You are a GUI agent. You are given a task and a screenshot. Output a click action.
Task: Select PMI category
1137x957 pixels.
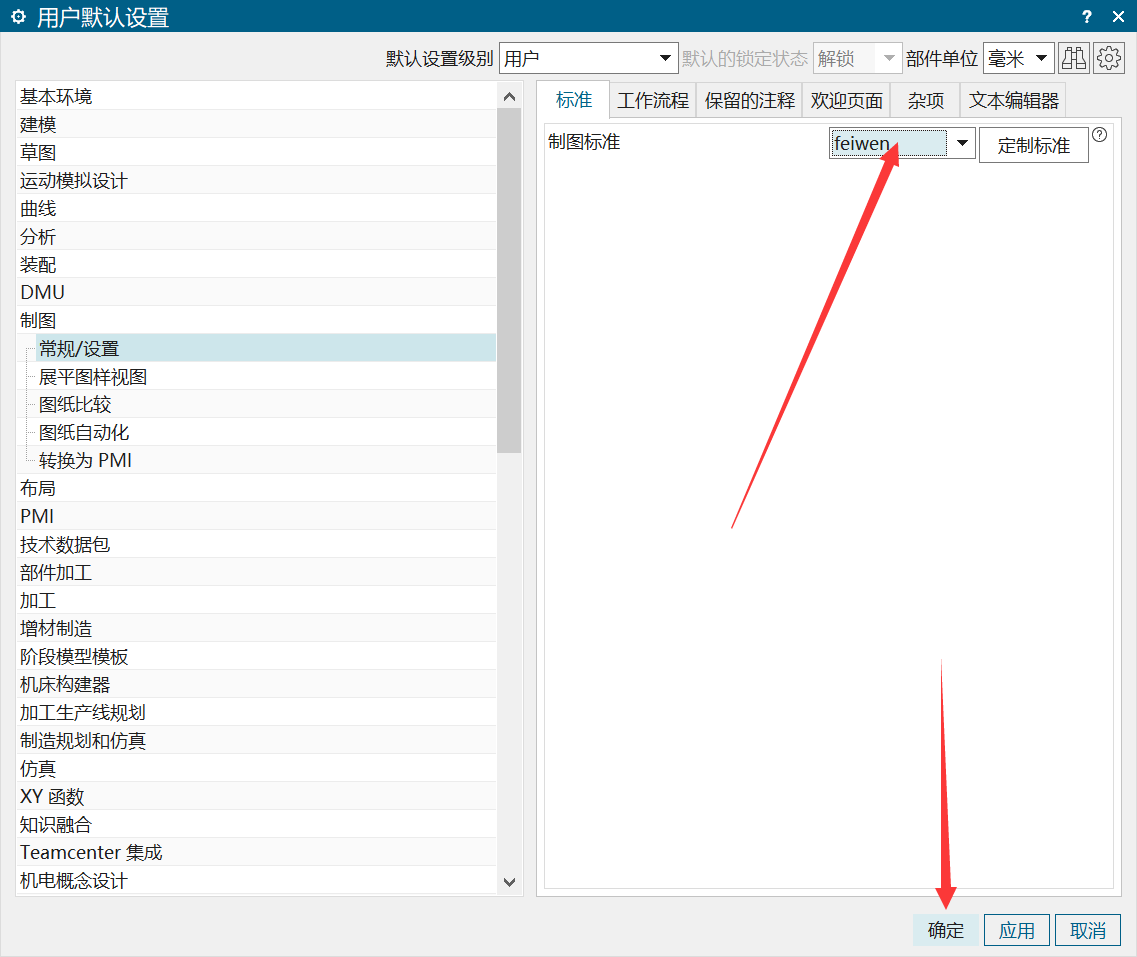pyautogui.click(x=257, y=516)
